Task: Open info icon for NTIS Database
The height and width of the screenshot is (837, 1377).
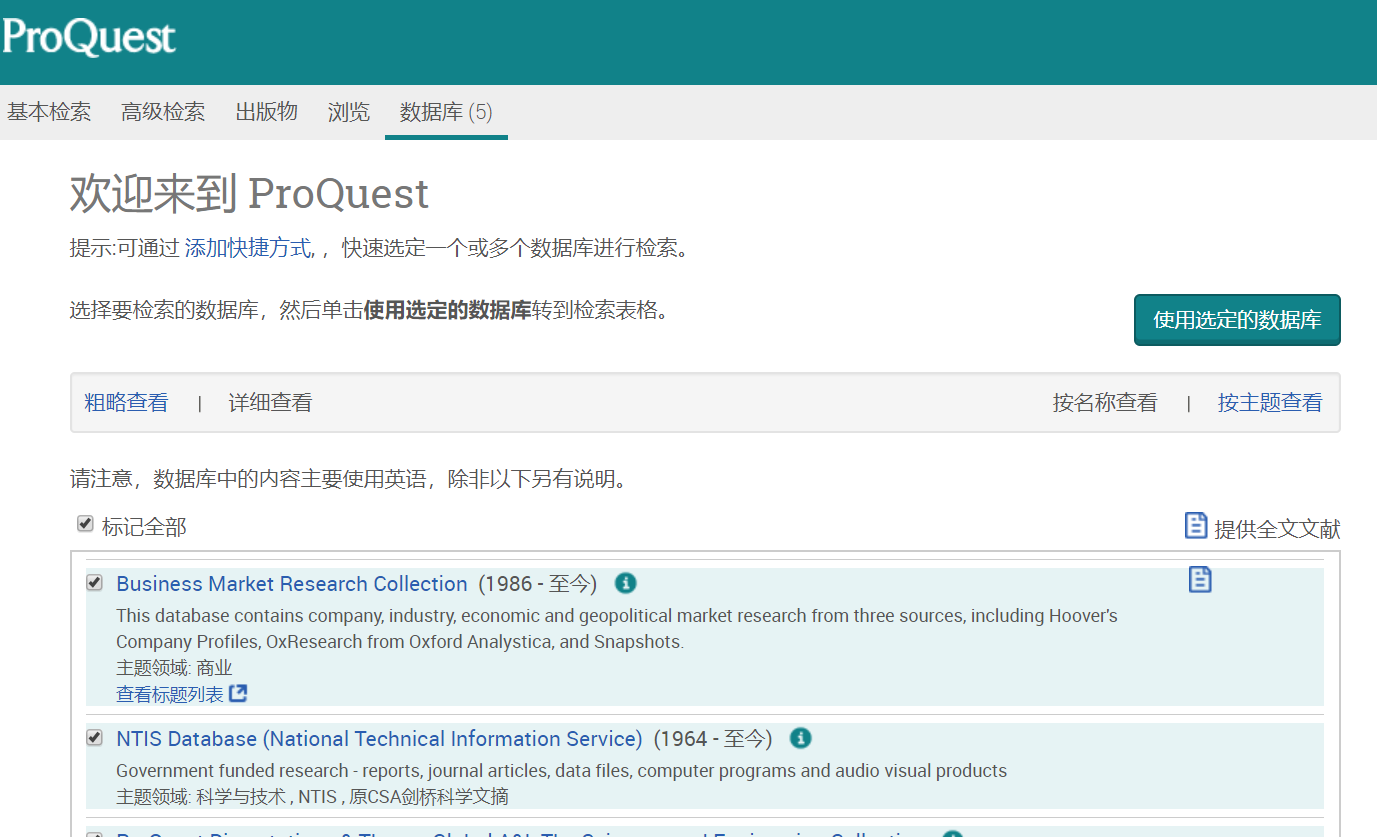Action: (x=800, y=738)
